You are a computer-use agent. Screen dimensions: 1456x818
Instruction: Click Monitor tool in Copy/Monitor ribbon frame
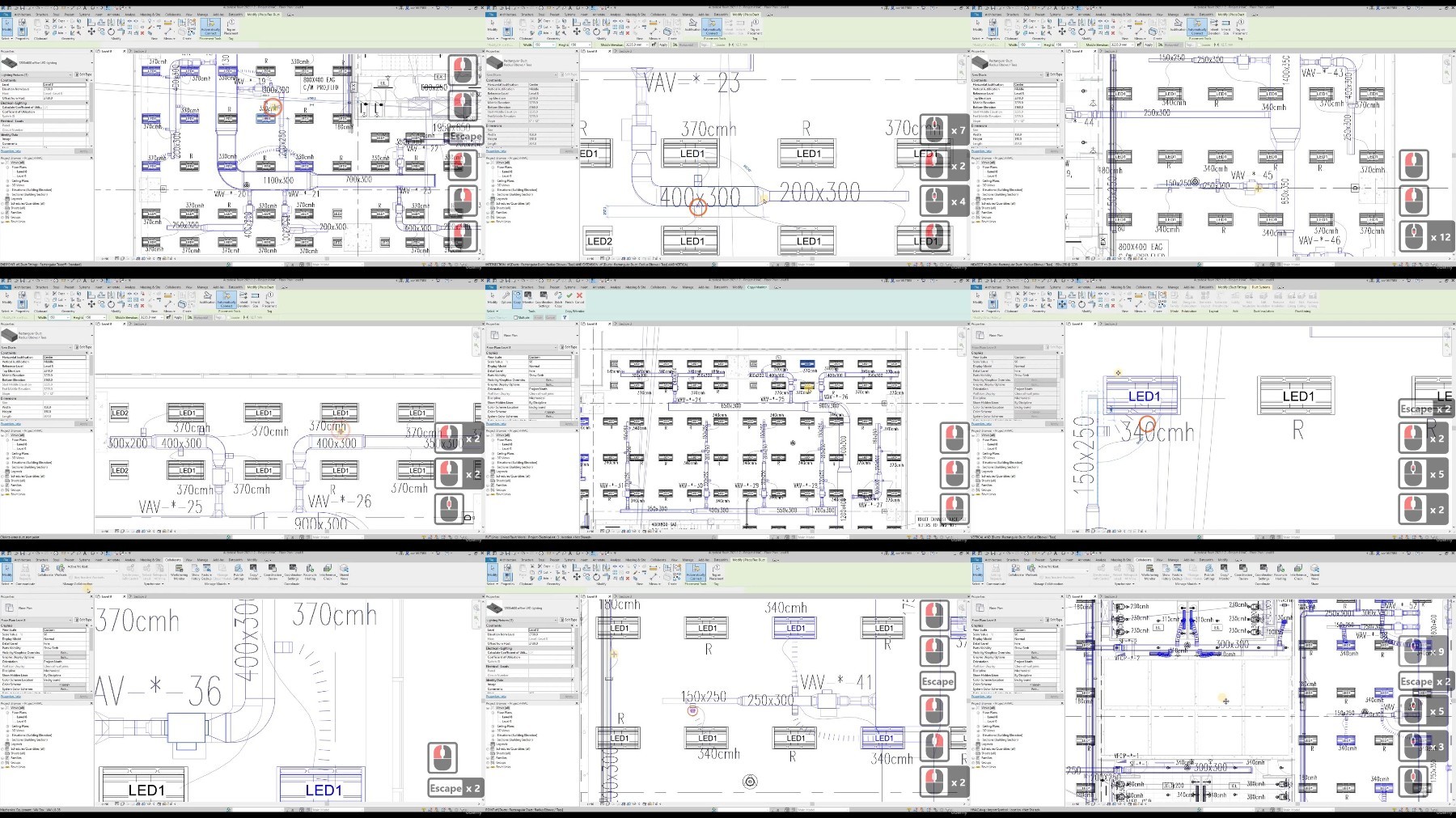(x=527, y=298)
